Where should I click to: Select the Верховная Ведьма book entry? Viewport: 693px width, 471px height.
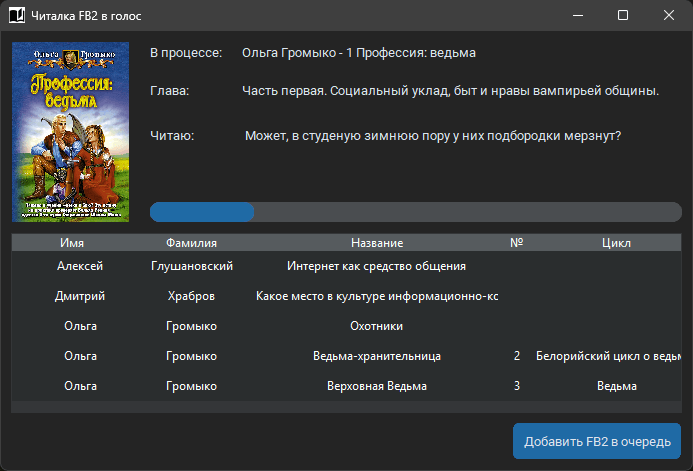click(377, 386)
